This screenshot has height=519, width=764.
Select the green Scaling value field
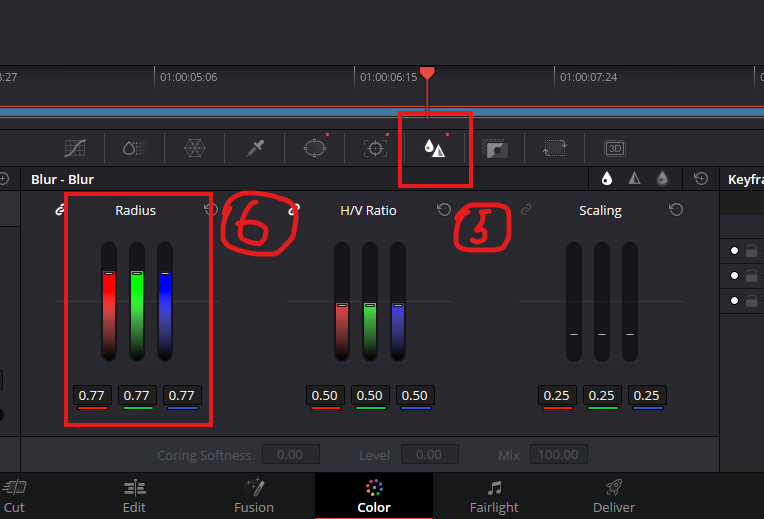(x=602, y=396)
